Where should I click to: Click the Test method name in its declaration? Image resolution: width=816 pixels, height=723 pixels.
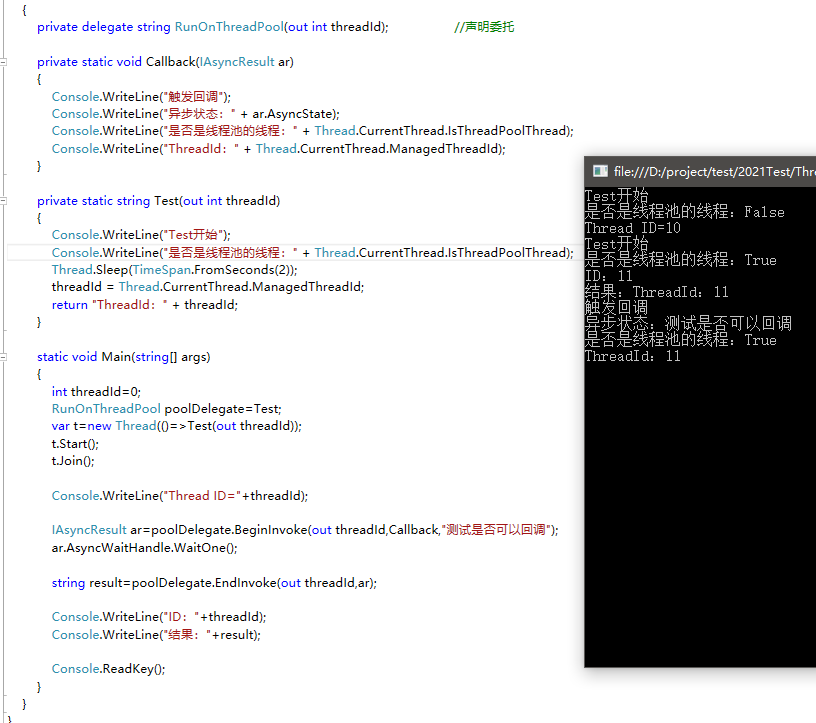click(x=167, y=201)
